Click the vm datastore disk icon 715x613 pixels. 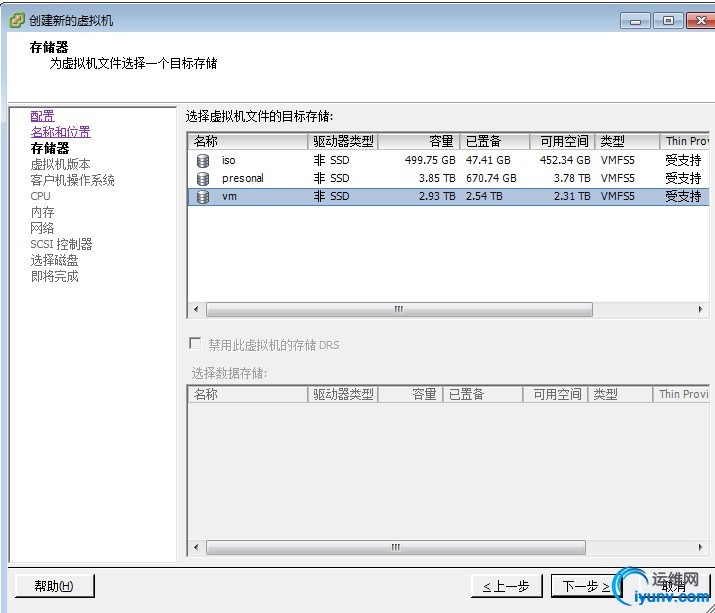point(203,197)
